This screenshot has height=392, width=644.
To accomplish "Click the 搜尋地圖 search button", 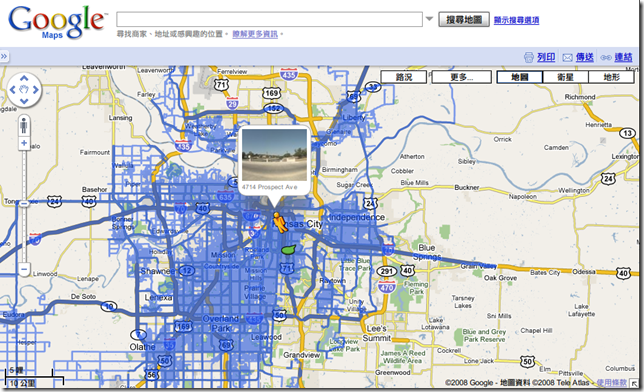I will tap(464, 19).
